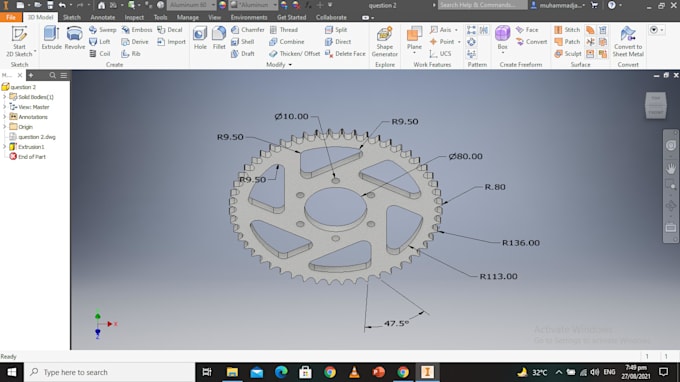Image resolution: width=680 pixels, height=382 pixels.
Task: Expand the Extrusion1 node
Action: tap(5, 147)
